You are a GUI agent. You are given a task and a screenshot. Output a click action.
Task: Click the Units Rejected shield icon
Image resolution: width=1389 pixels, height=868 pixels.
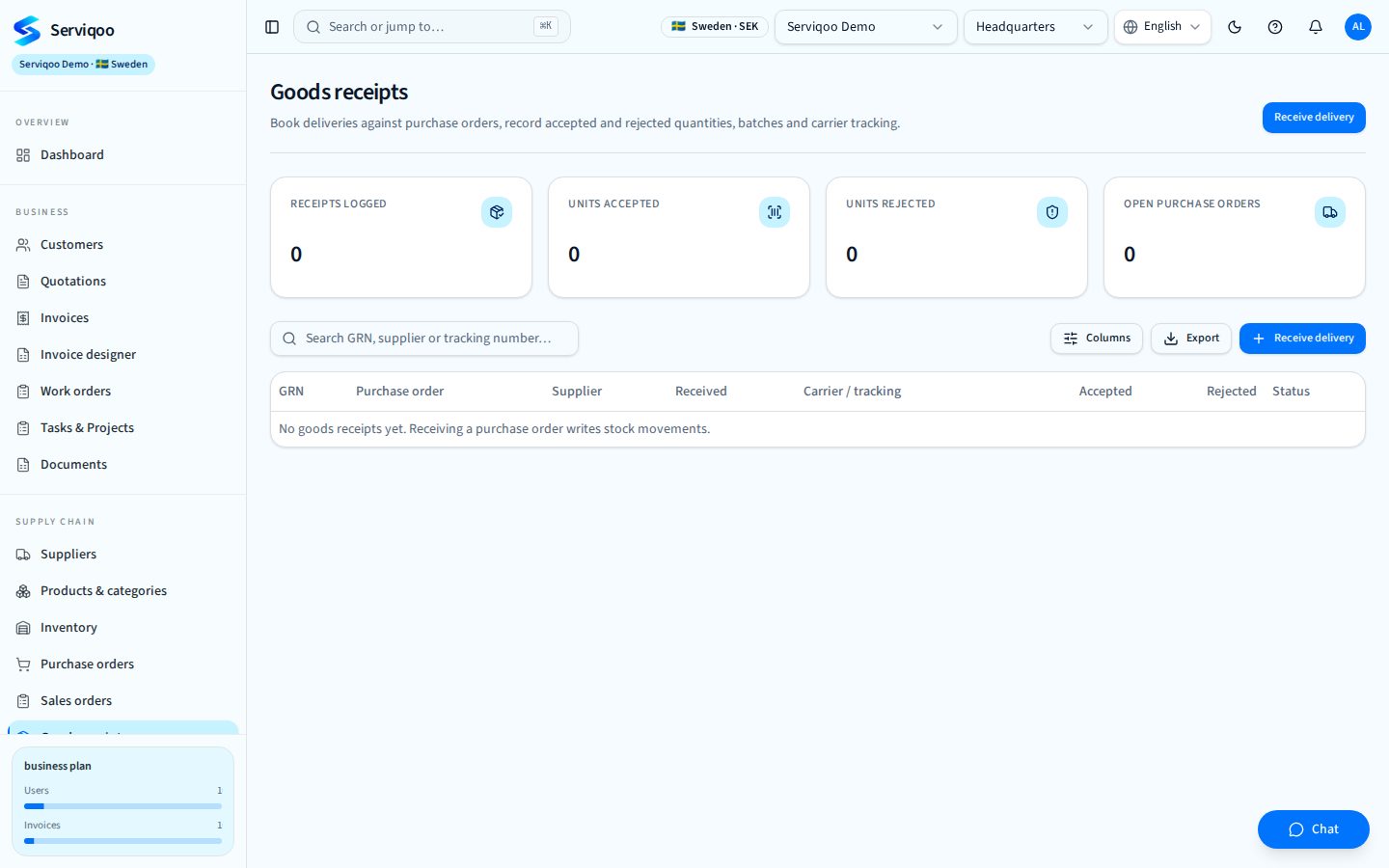coord(1052,212)
